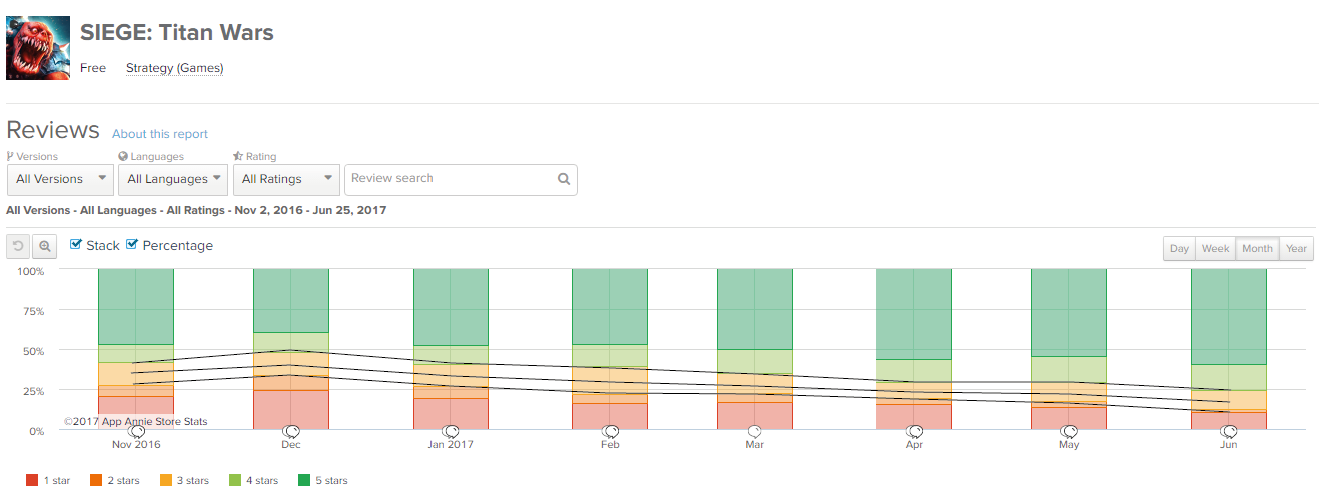Select the Month granularity button
The height and width of the screenshot is (501, 1319).
[1257, 248]
